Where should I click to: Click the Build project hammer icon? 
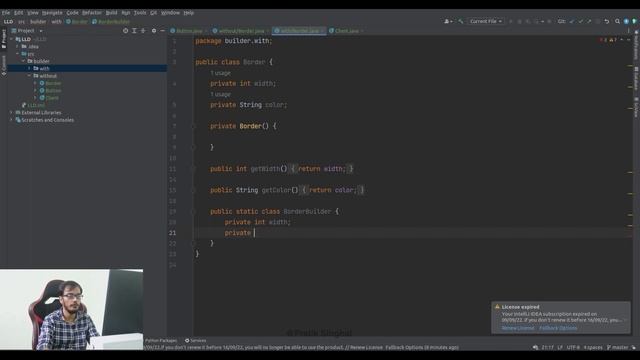pos(461,21)
